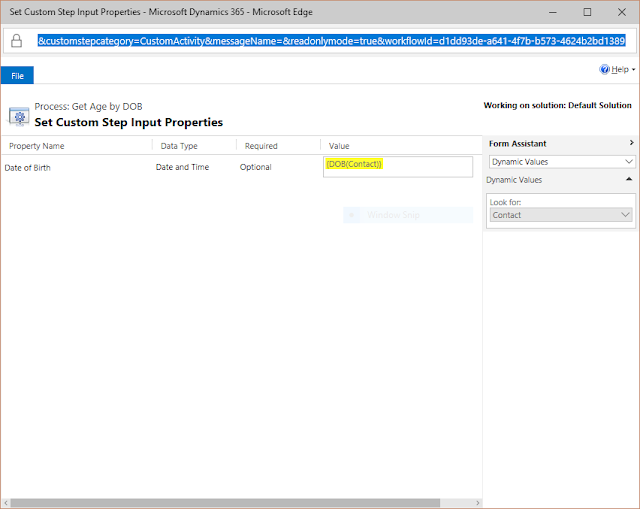Close the Set Custom Step window

click(622, 12)
